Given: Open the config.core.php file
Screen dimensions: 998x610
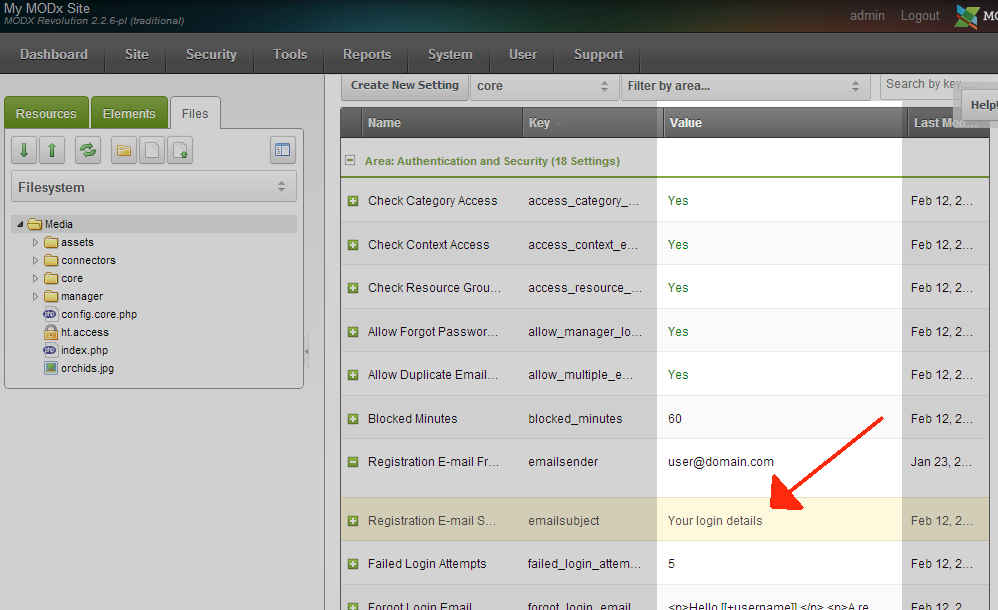Looking at the screenshot, I should [x=98, y=314].
